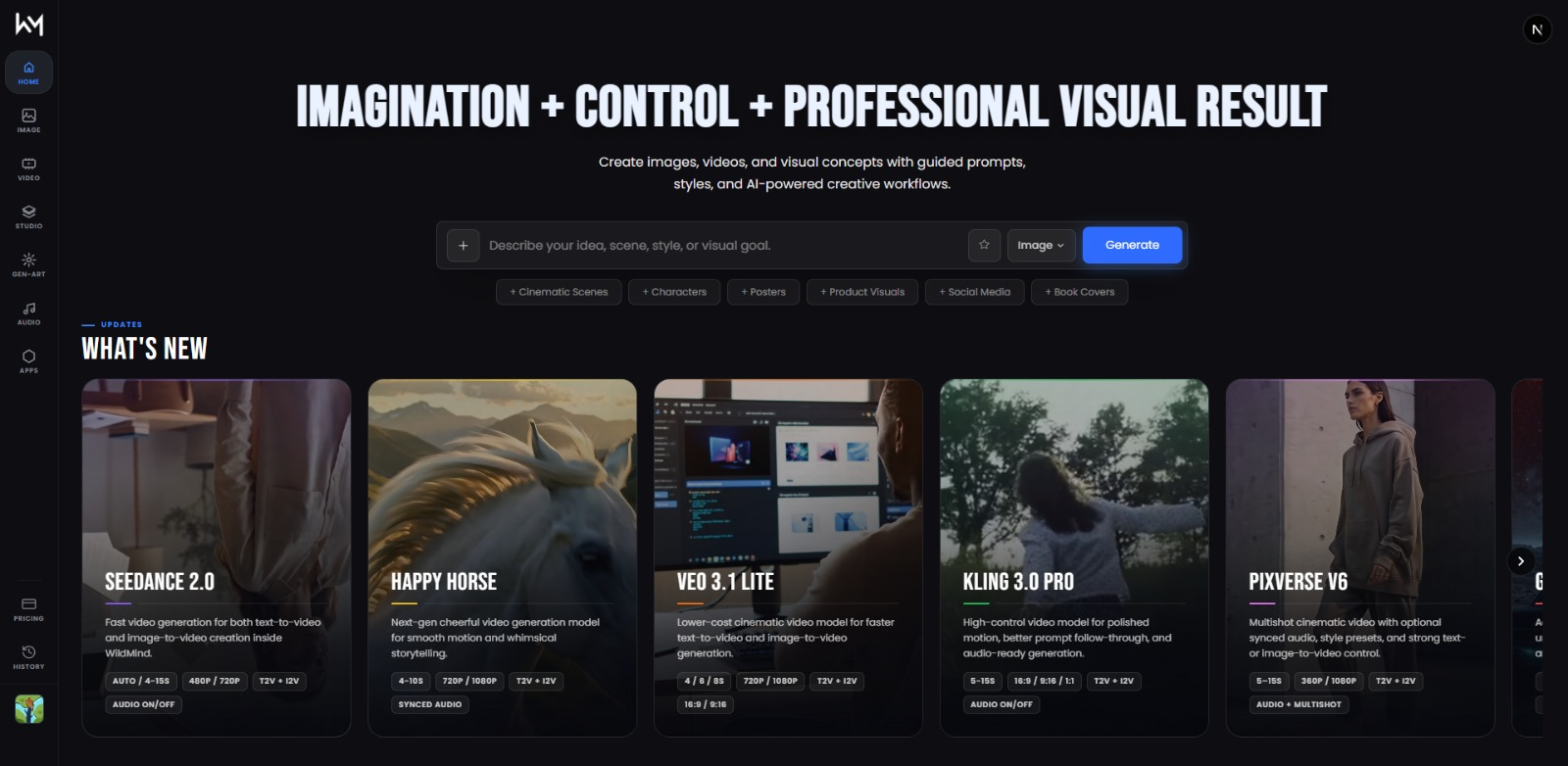Click the T2V + I2V tag on Pixverse

1396,681
